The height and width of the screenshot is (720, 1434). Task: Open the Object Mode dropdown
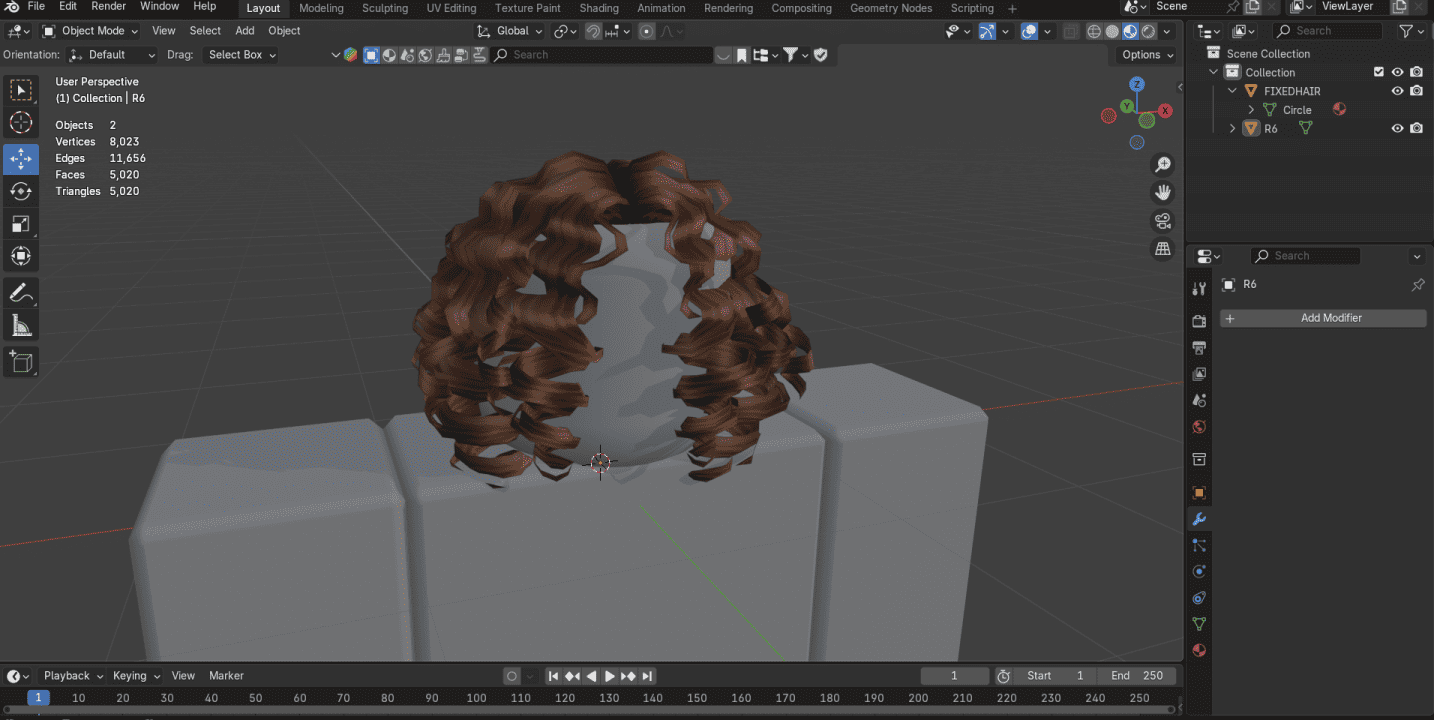pyautogui.click(x=92, y=31)
